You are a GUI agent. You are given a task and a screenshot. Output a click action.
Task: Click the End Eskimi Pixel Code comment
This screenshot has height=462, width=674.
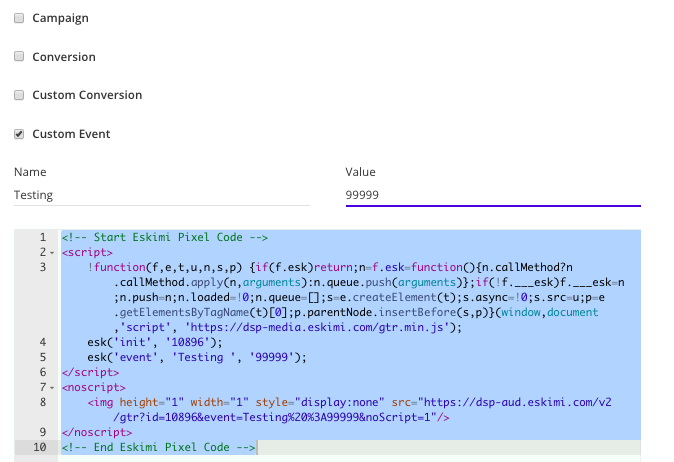tap(158, 447)
